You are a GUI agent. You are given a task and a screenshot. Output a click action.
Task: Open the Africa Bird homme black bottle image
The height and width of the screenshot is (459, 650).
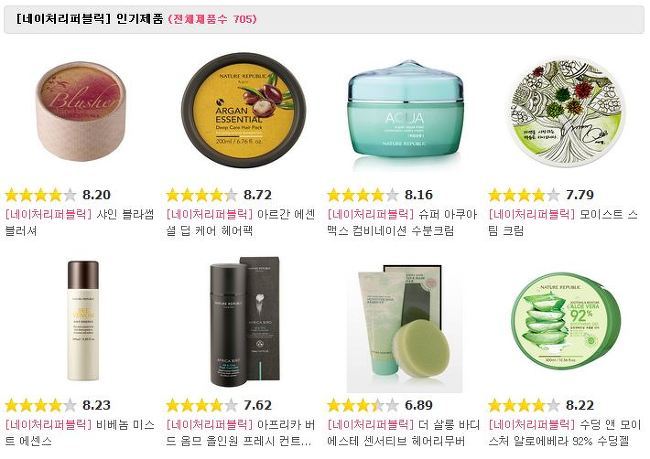(245, 321)
